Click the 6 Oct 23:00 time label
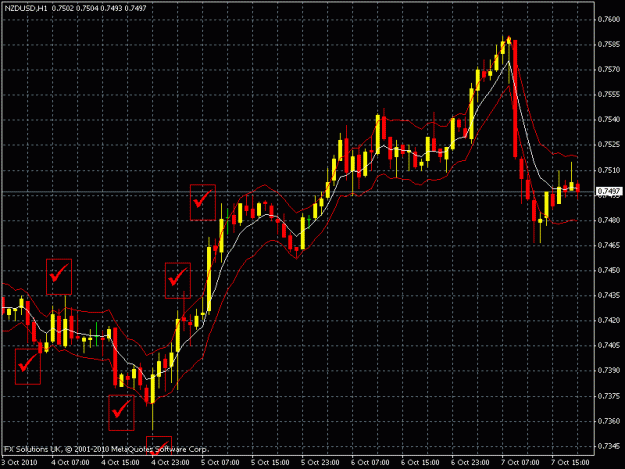This screenshot has height=469, width=625. pos(470,463)
